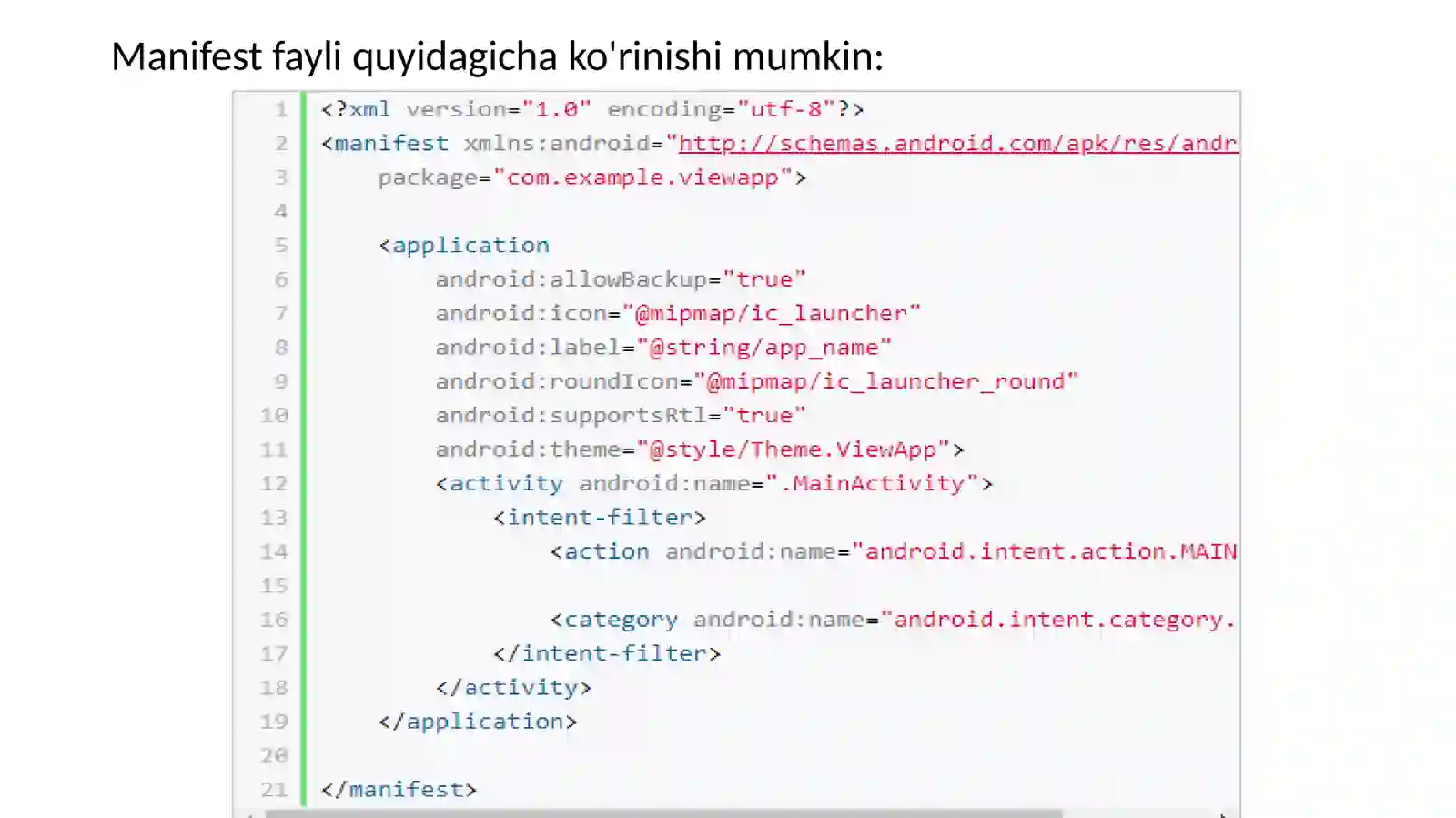The height and width of the screenshot is (818, 1456).
Task: Click the heading 'Manifest fayli quyidagicha ko'rinishi mumkin:'
Action: tap(497, 56)
